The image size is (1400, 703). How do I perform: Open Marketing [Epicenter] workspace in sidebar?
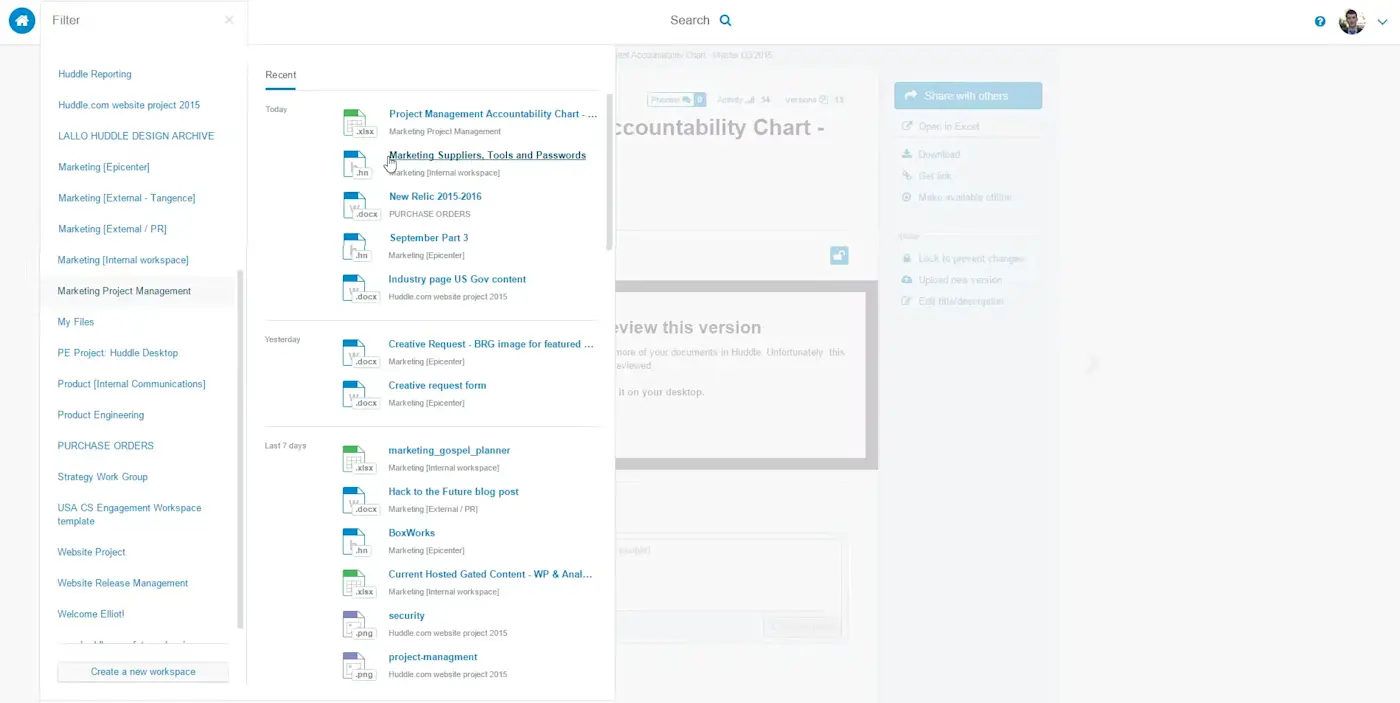[104, 167]
